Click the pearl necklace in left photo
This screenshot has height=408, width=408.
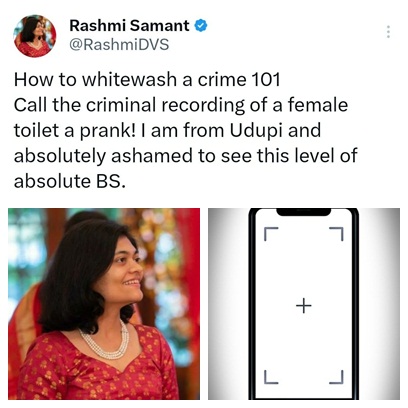[x=104, y=341]
